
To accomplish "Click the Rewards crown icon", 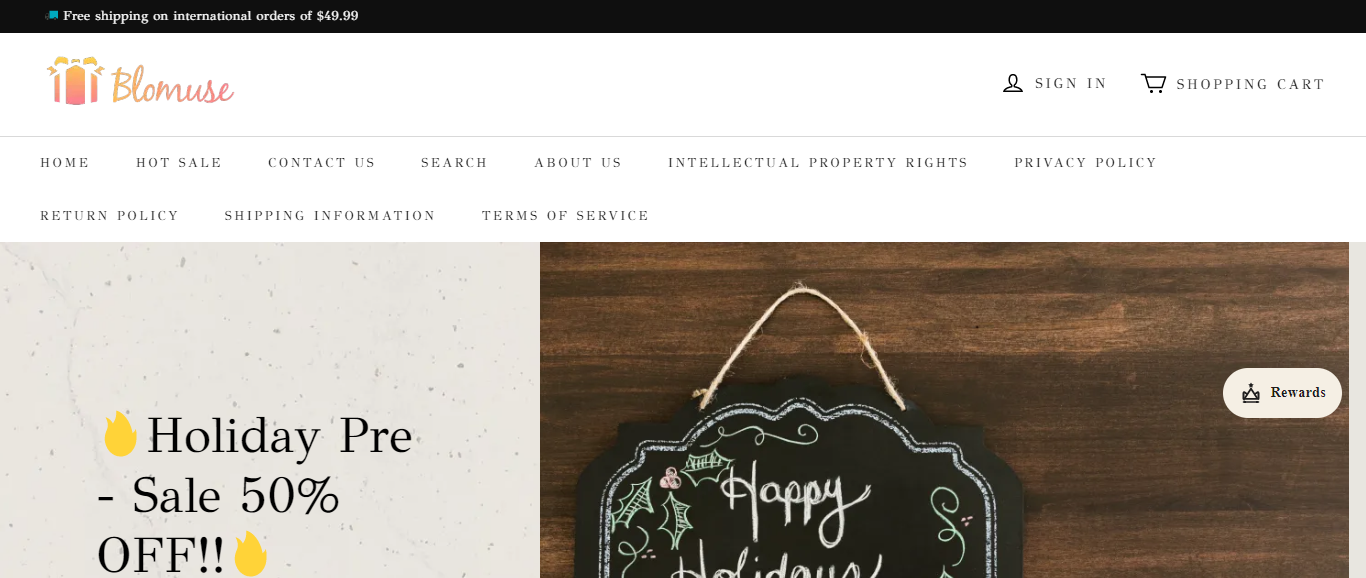I will 1251,393.
